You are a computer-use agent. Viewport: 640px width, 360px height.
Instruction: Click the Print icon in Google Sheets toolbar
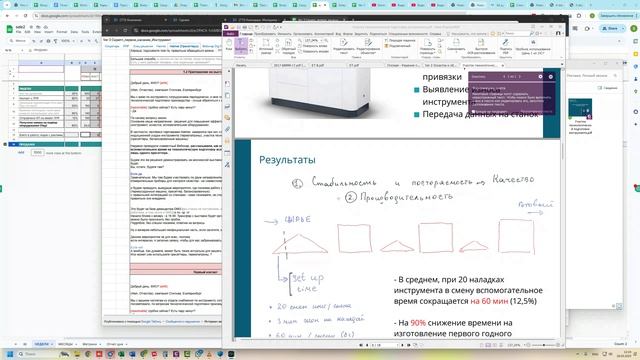coord(48,41)
